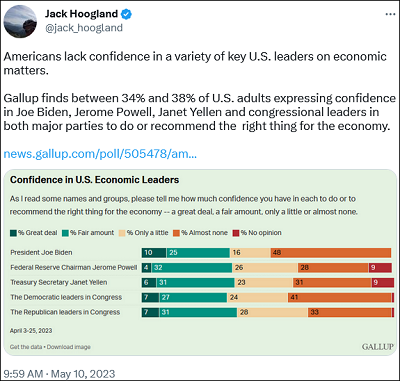
Task: Open the @jack_hoogland handle link
Action: coord(84,28)
